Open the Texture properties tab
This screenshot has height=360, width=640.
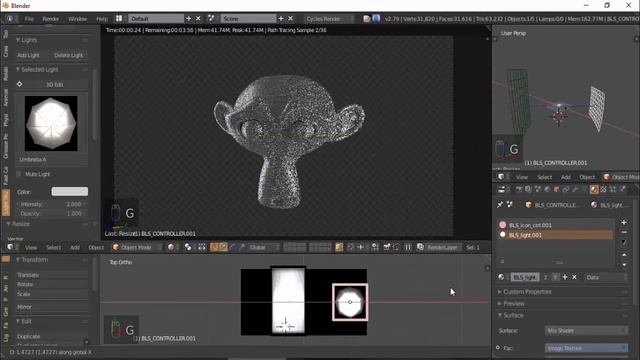pyautogui.click(x=604, y=189)
